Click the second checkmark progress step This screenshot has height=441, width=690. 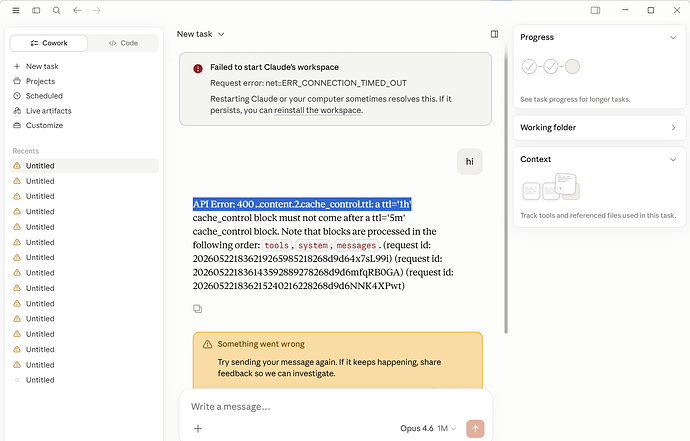tap(551, 66)
